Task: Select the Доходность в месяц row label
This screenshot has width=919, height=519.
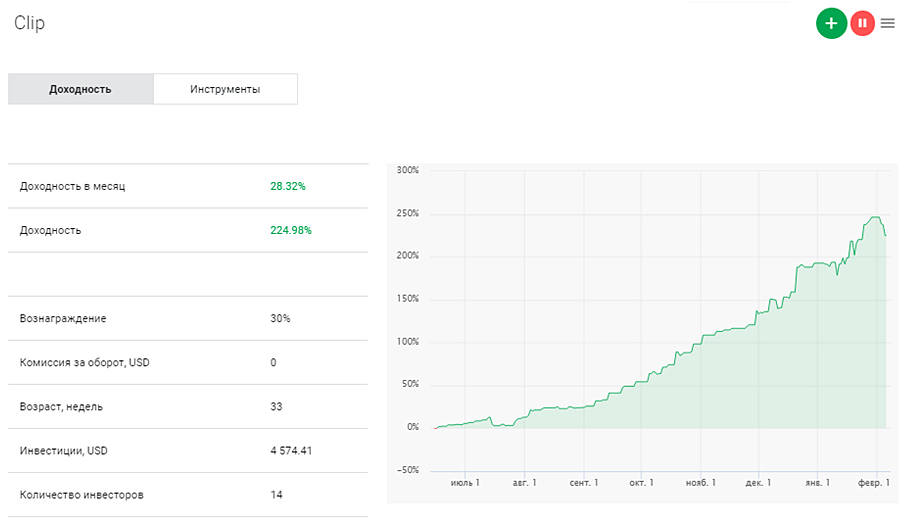Action: coord(72,186)
